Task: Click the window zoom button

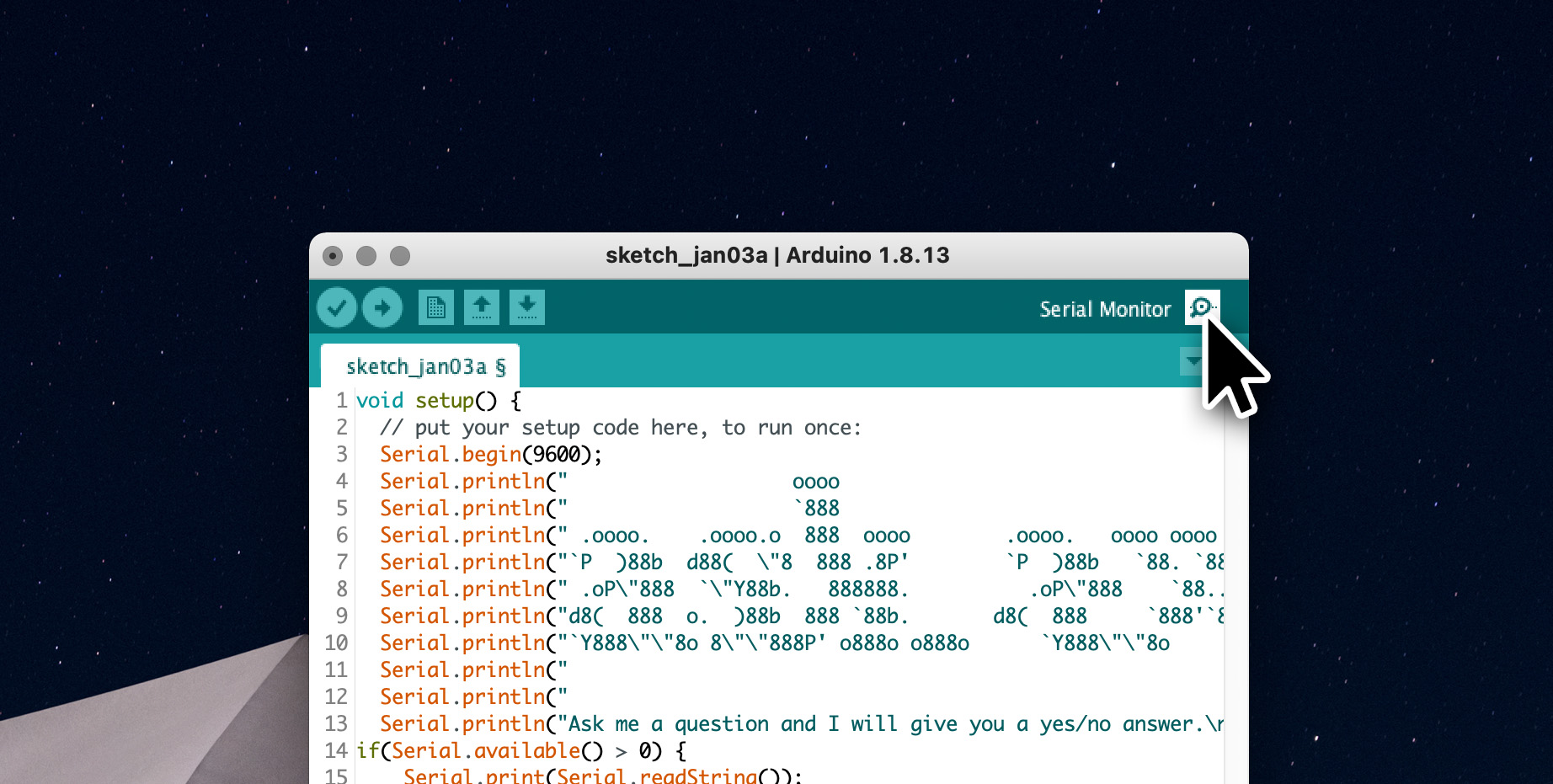Action: pyautogui.click(x=400, y=255)
